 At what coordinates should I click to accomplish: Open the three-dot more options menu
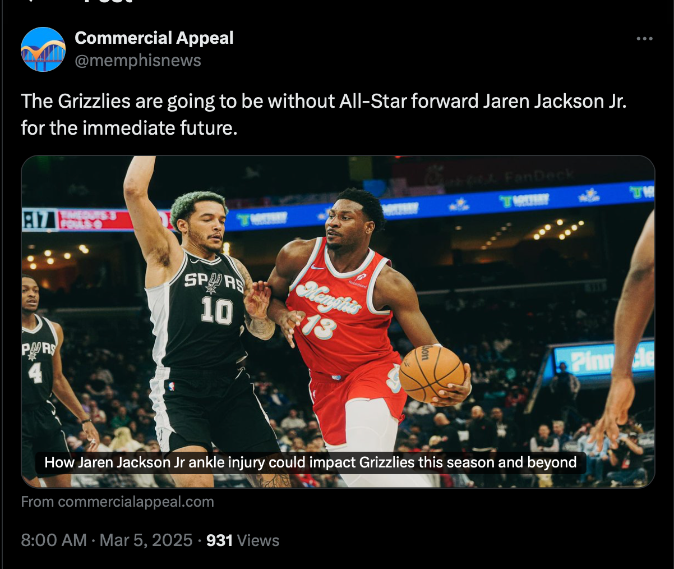pos(644,39)
